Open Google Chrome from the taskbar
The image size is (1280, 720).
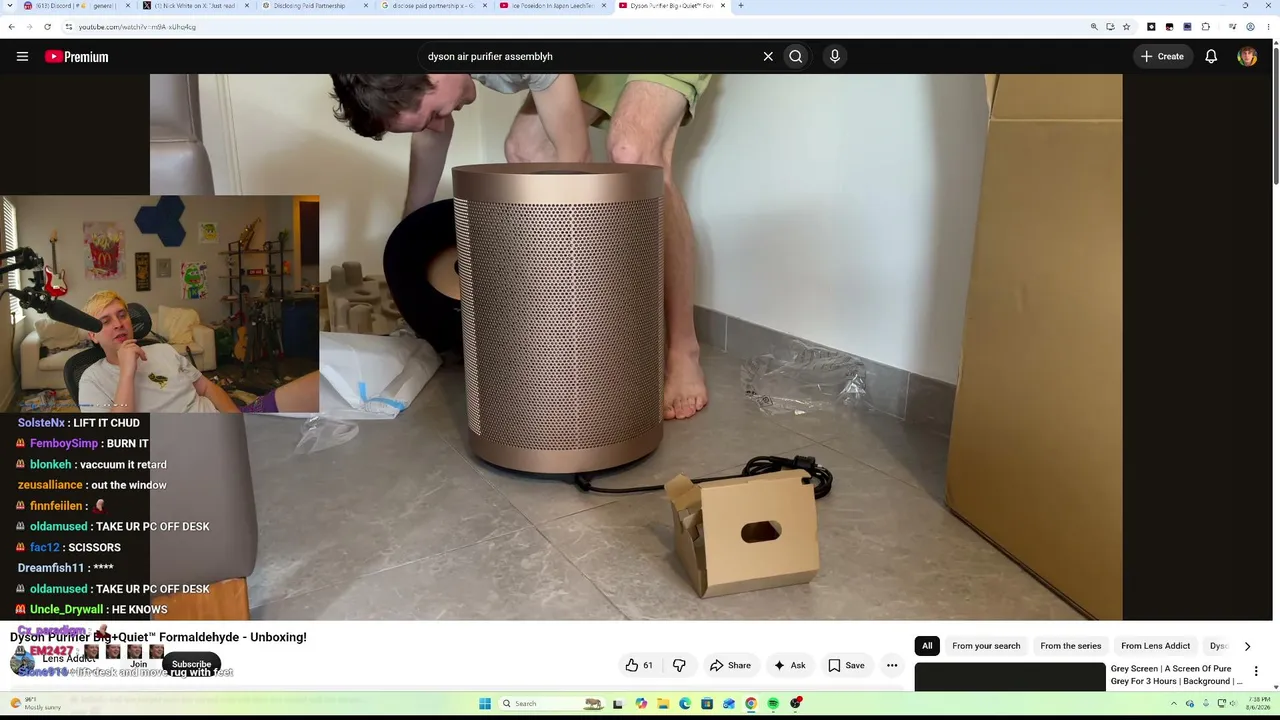pos(751,704)
